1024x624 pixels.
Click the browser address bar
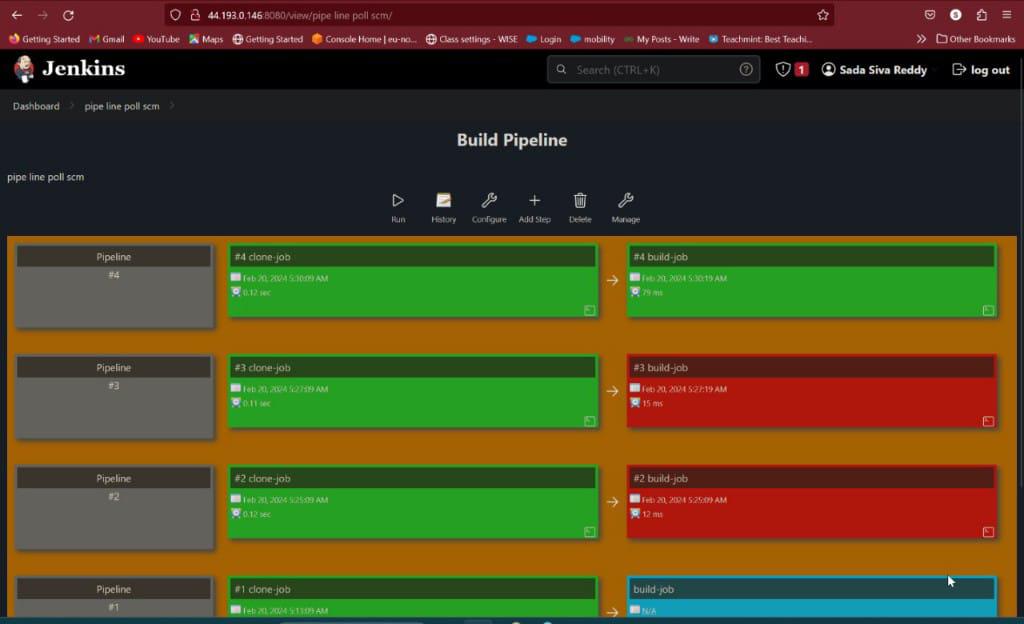tap(500, 15)
